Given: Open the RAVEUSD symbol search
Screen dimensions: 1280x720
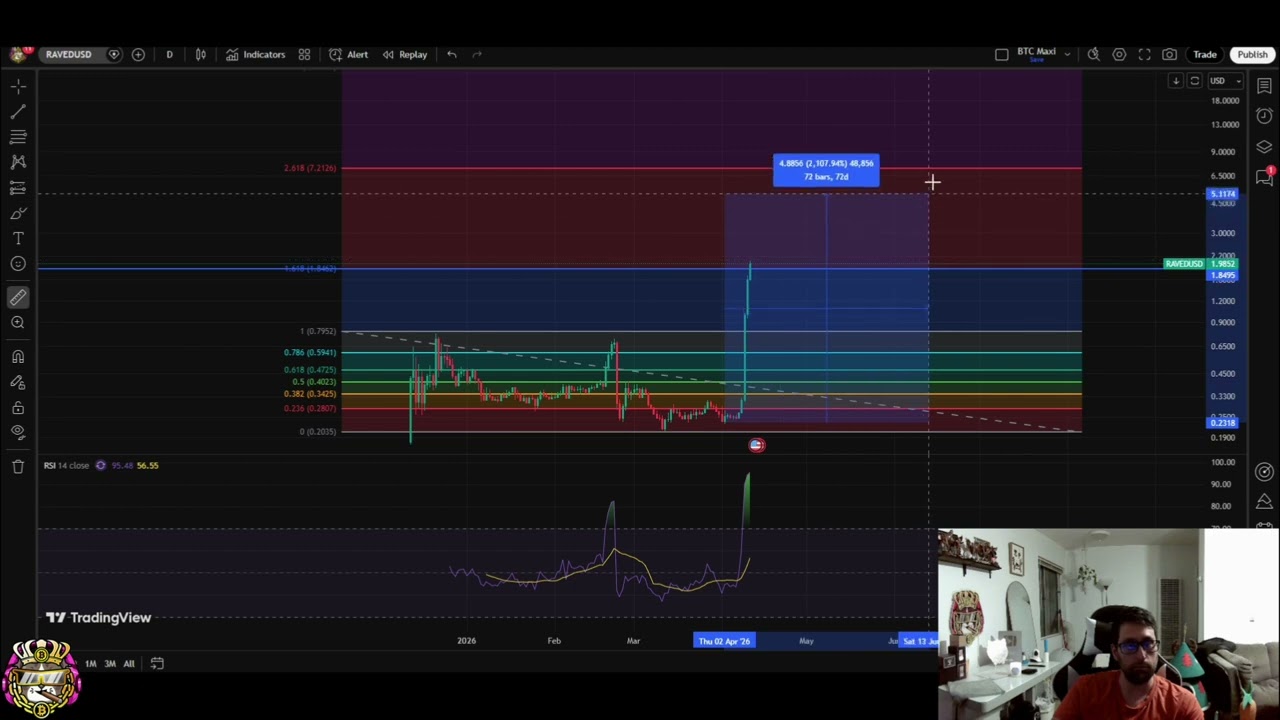Looking at the screenshot, I should point(68,54).
